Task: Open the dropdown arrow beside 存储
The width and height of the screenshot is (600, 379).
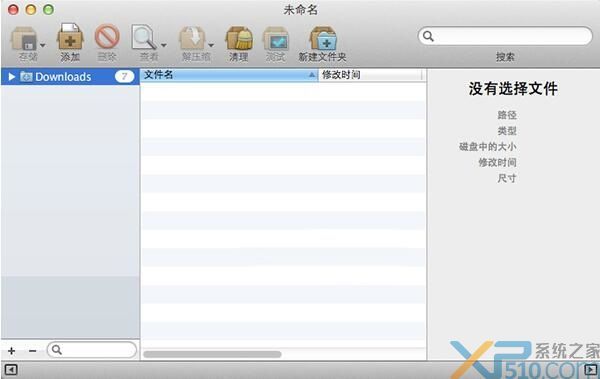Action: [43, 45]
